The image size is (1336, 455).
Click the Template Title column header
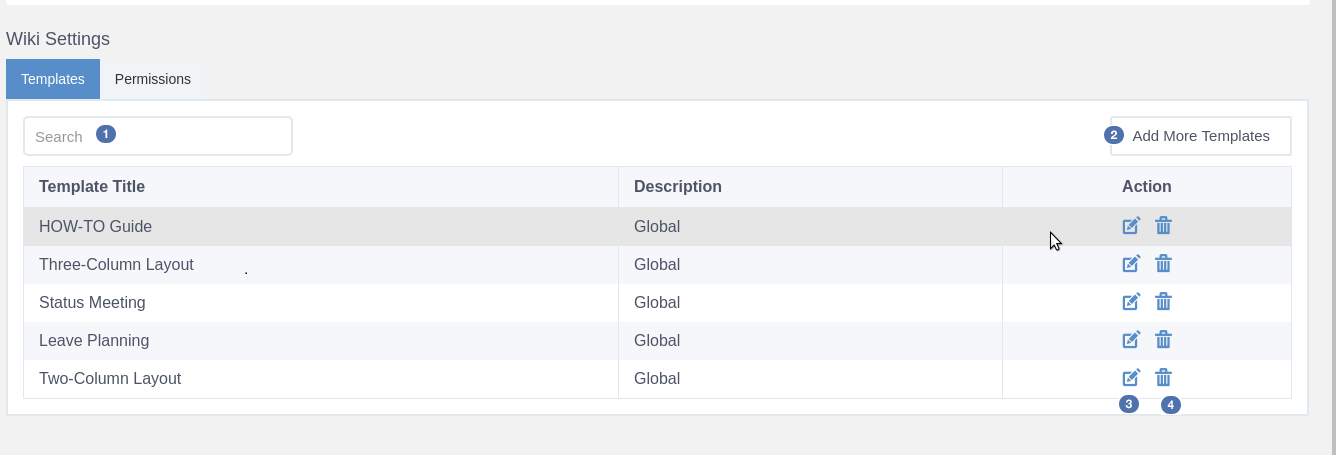pyautogui.click(x=92, y=187)
